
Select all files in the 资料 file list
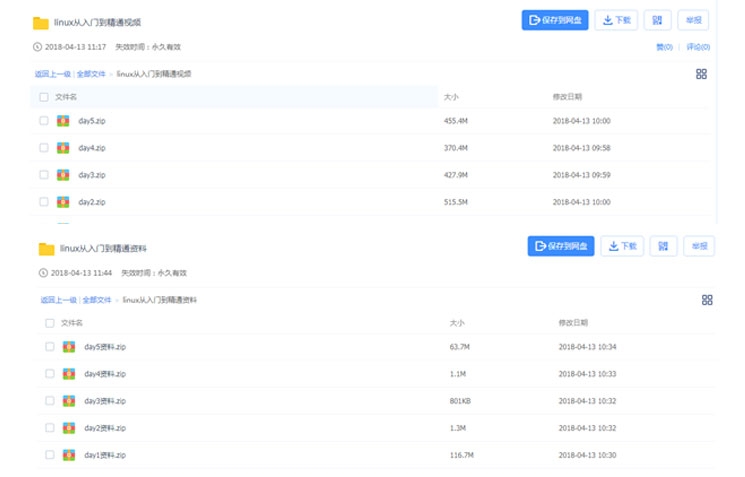[50, 323]
